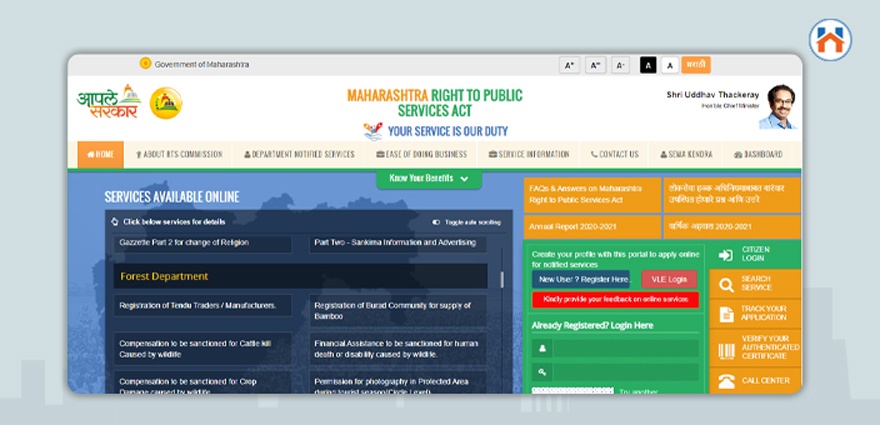Open Annual Report 2020-2021
The width and height of the screenshot is (880, 425).
[x=592, y=227]
